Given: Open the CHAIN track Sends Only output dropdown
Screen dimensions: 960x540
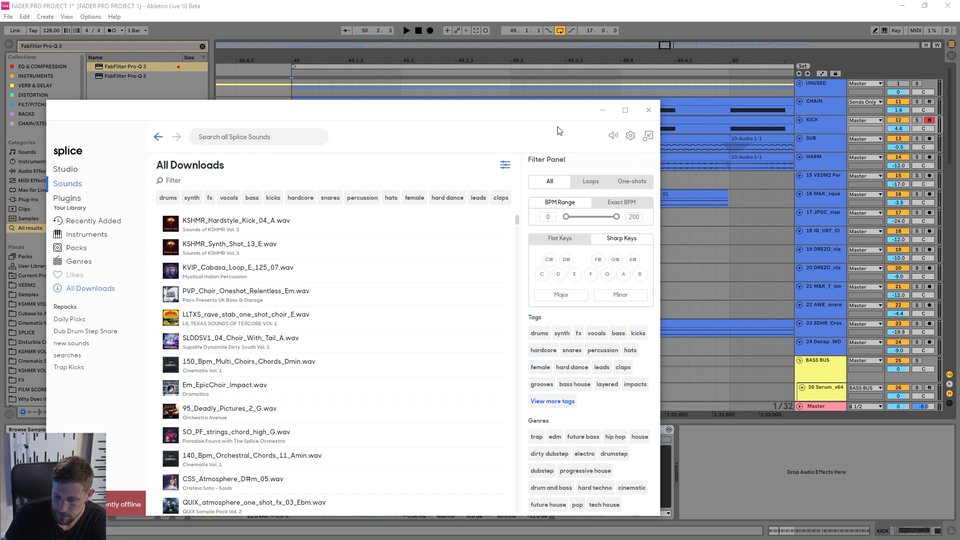Looking at the screenshot, I should click(x=865, y=102).
